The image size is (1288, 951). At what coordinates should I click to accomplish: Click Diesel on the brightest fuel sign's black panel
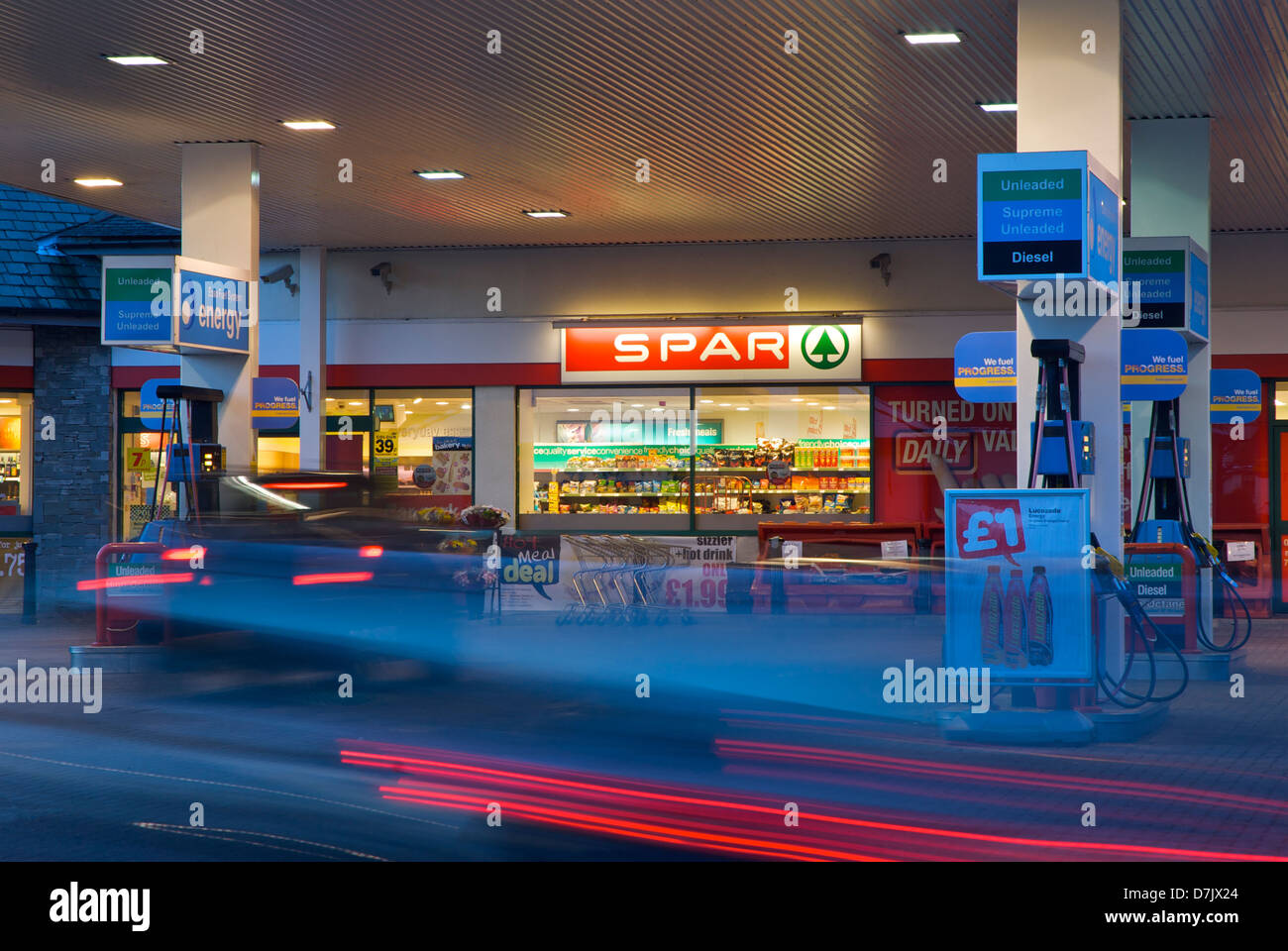pos(1031,257)
